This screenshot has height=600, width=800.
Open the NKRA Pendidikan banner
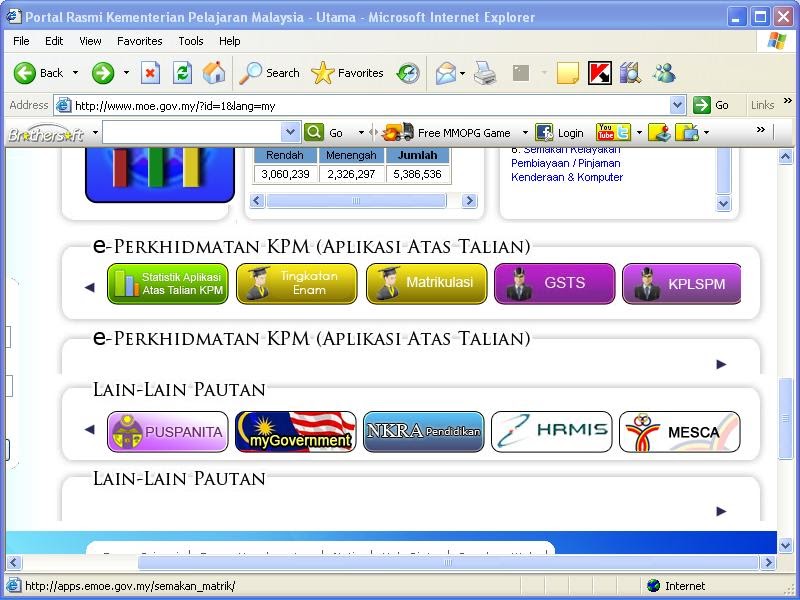423,432
